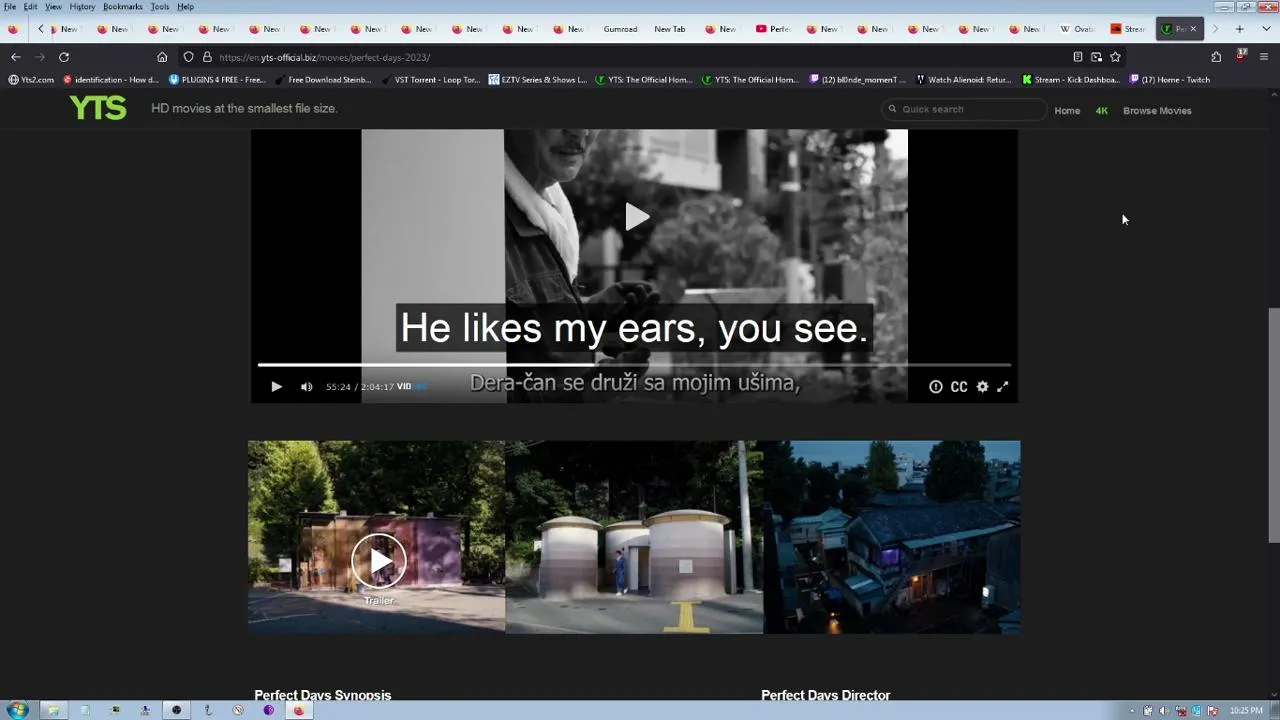The image size is (1280, 720).
Task: Open the View menu
Action: [53, 7]
